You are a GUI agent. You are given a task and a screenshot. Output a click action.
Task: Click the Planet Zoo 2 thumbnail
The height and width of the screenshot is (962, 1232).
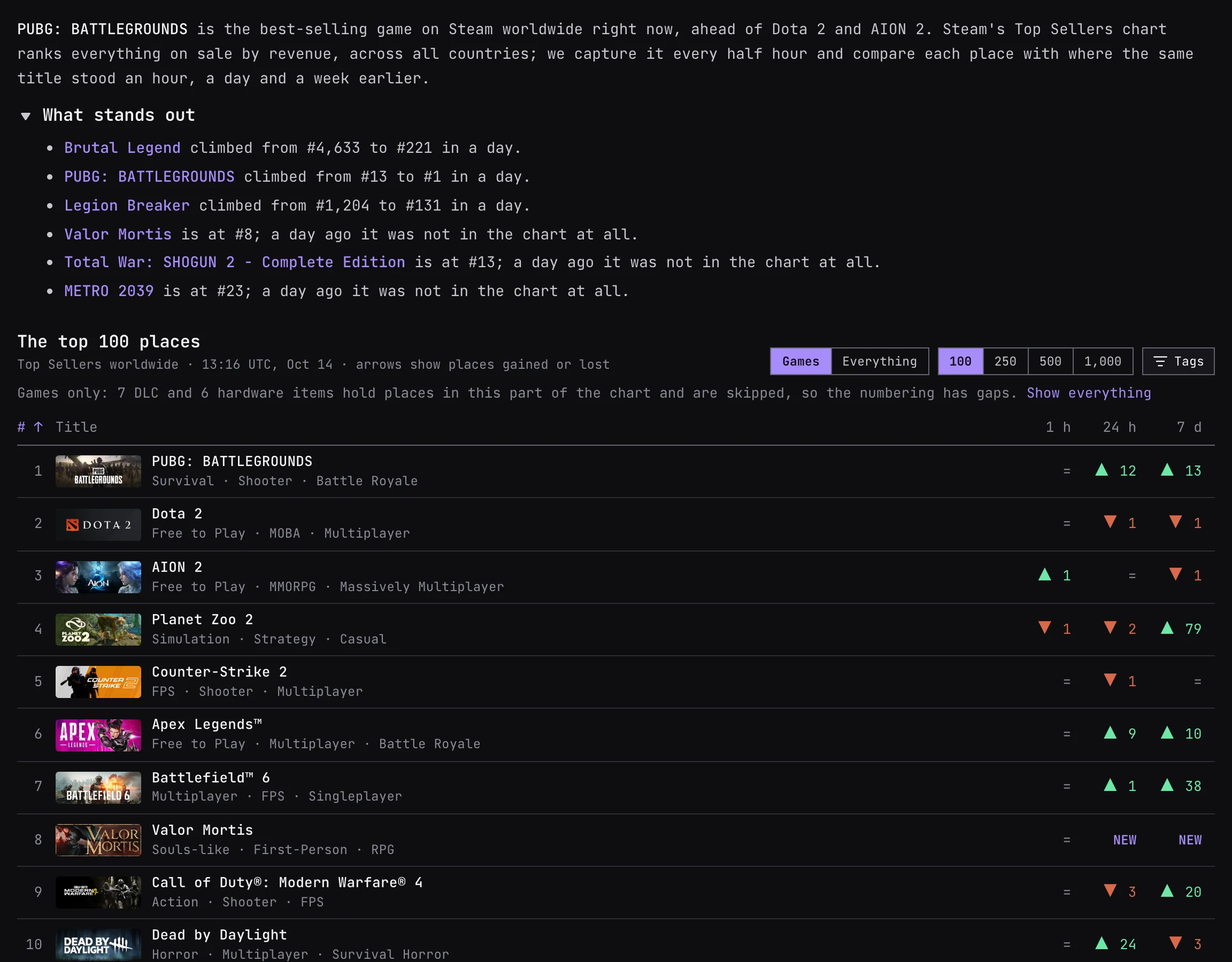(x=98, y=629)
